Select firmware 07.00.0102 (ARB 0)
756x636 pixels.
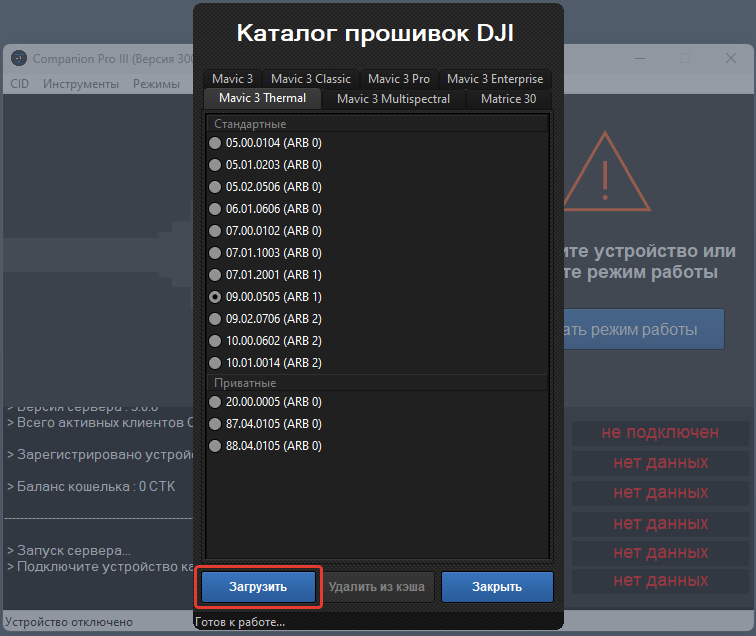[215, 231]
